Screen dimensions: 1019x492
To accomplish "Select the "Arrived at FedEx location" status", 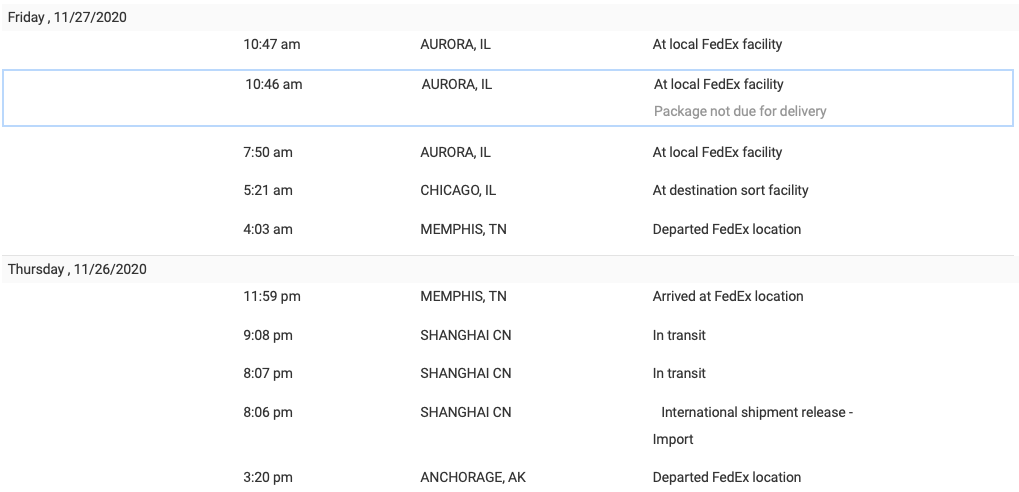I will tap(727, 296).
